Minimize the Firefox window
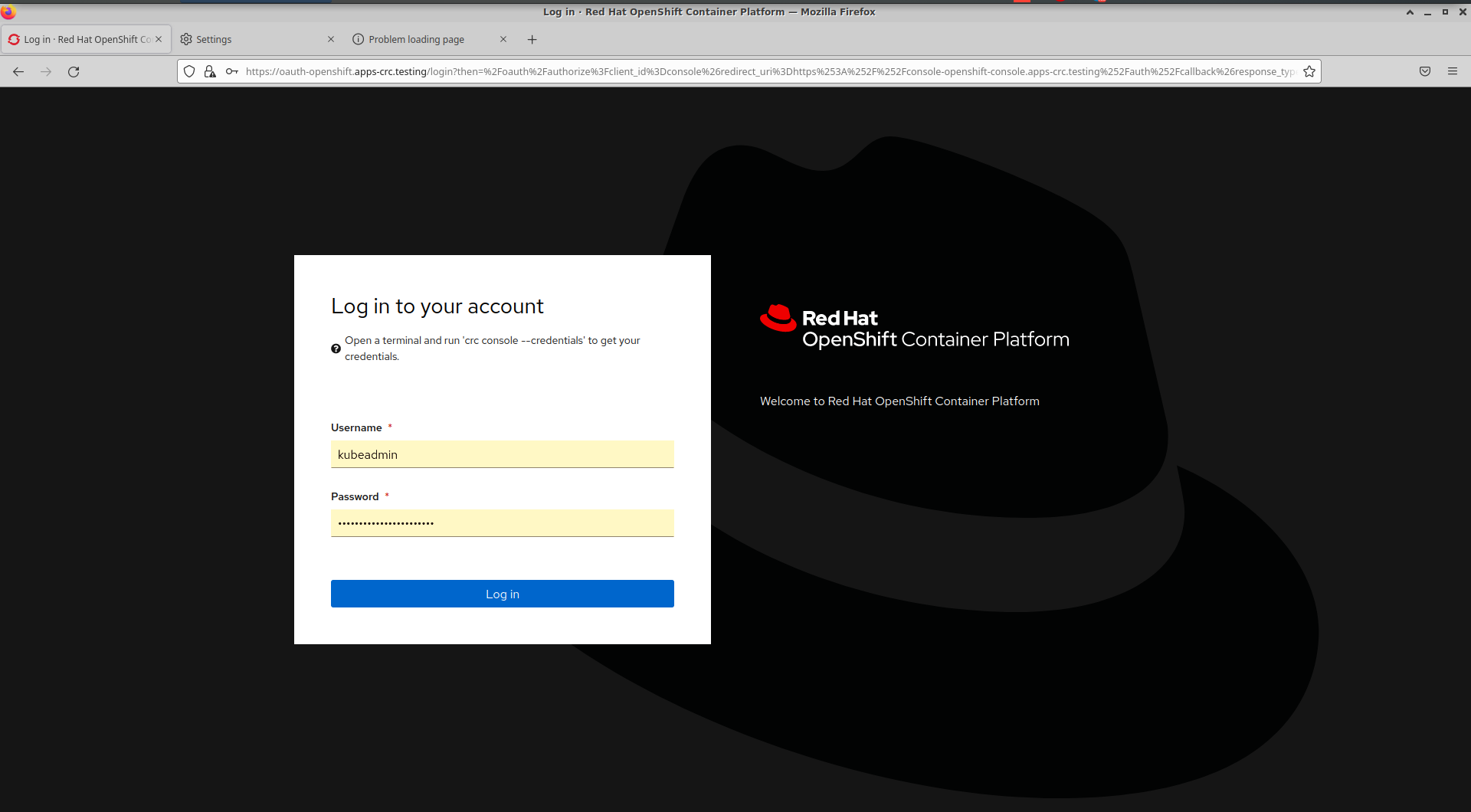Viewport: 1471px width, 812px height. tap(1427, 11)
